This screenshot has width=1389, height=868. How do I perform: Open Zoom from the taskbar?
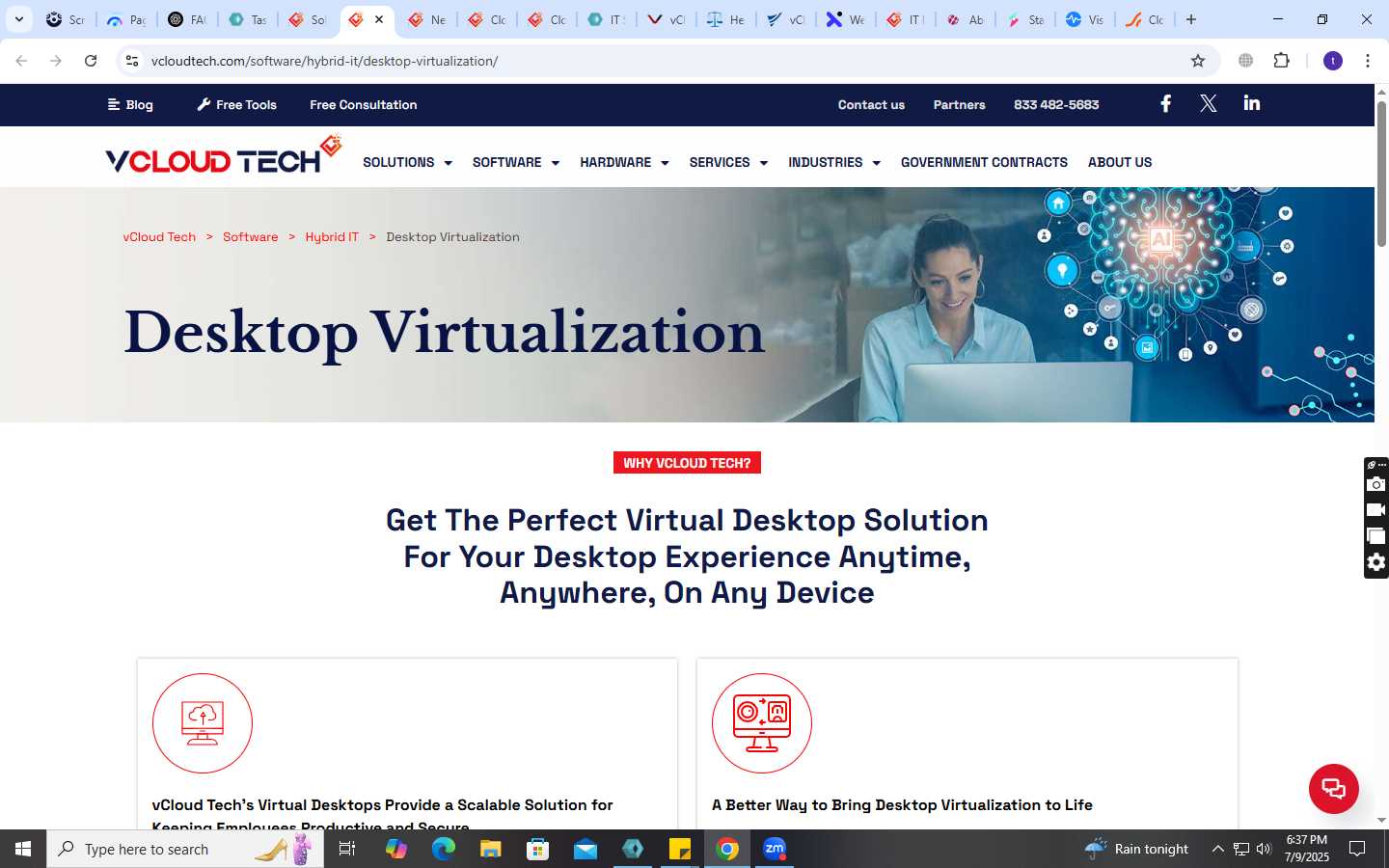coord(775,849)
